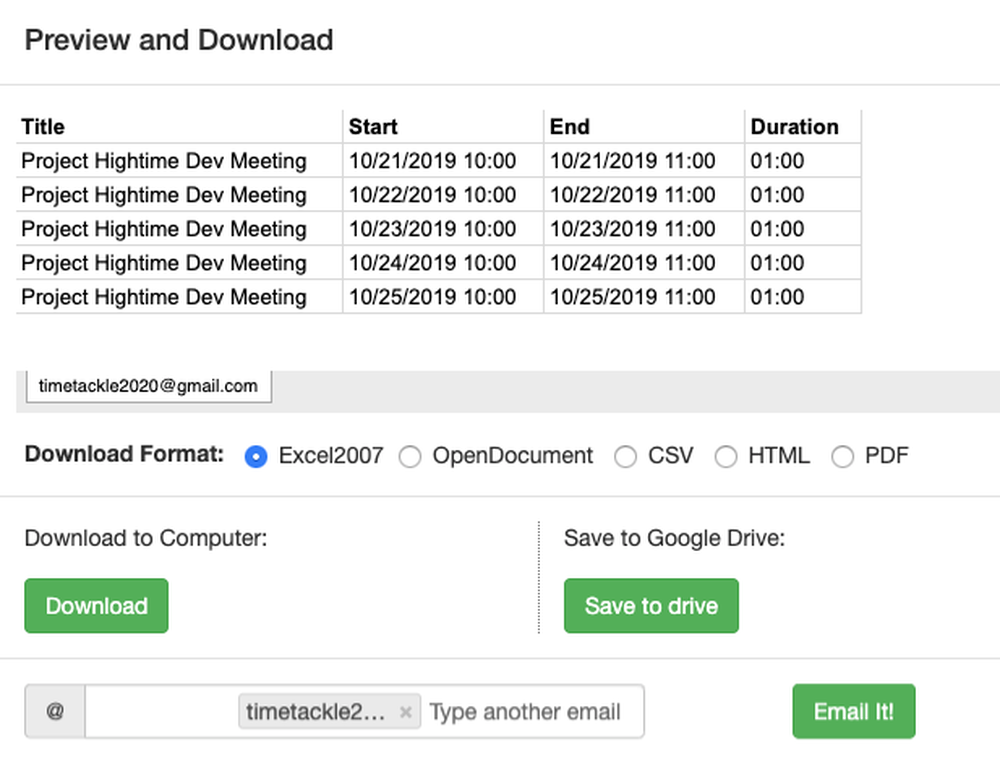
Task: Pick HTML as download format
Action: coord(726,457)
